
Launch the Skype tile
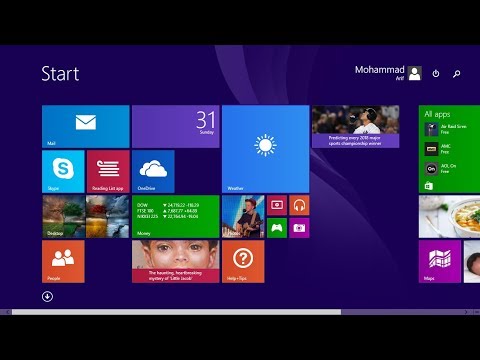tap(63, 171)
